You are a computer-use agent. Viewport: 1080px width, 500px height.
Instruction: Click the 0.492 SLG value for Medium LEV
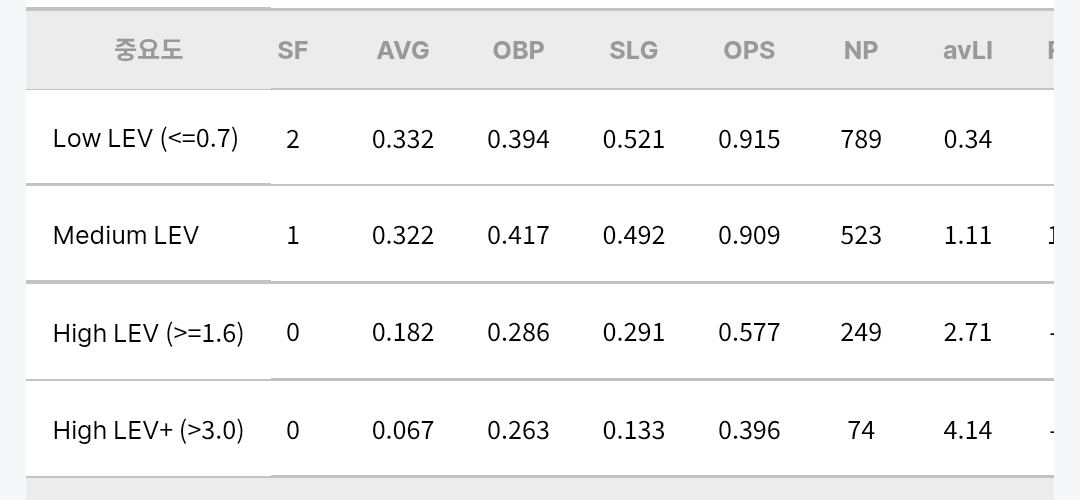tap(634, 236)
